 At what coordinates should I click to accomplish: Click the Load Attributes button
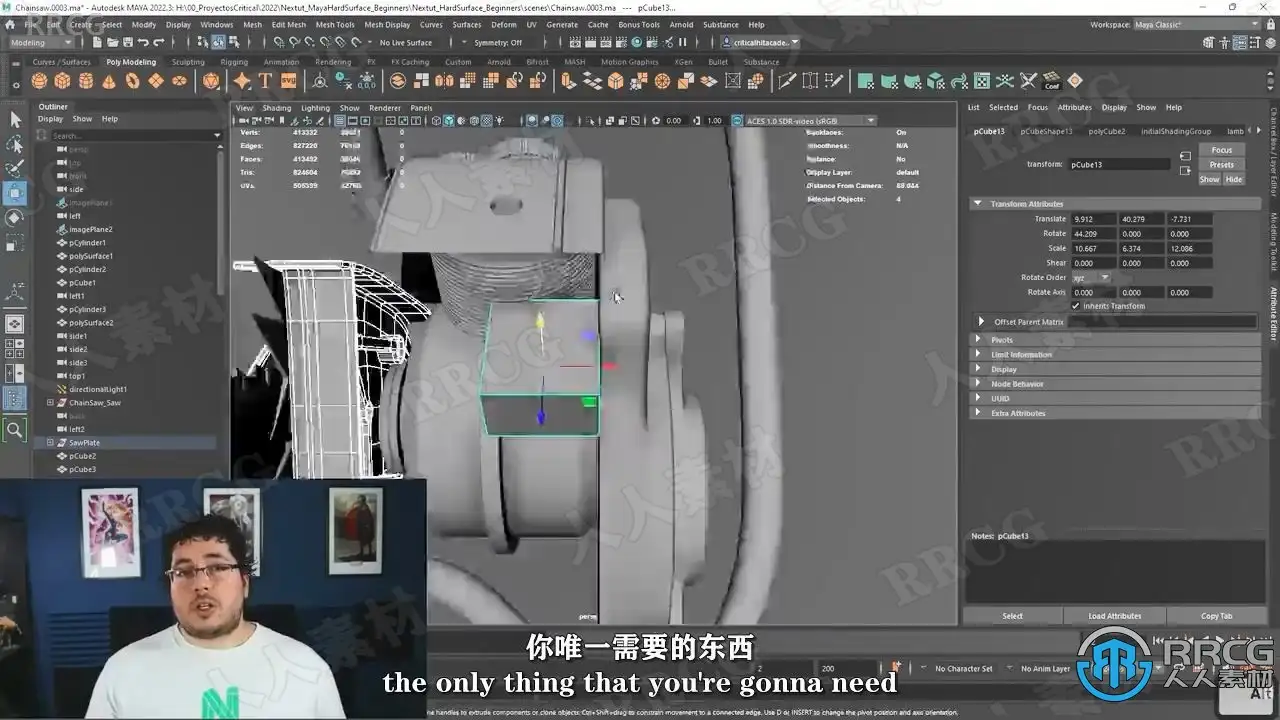coord(1115,616)
